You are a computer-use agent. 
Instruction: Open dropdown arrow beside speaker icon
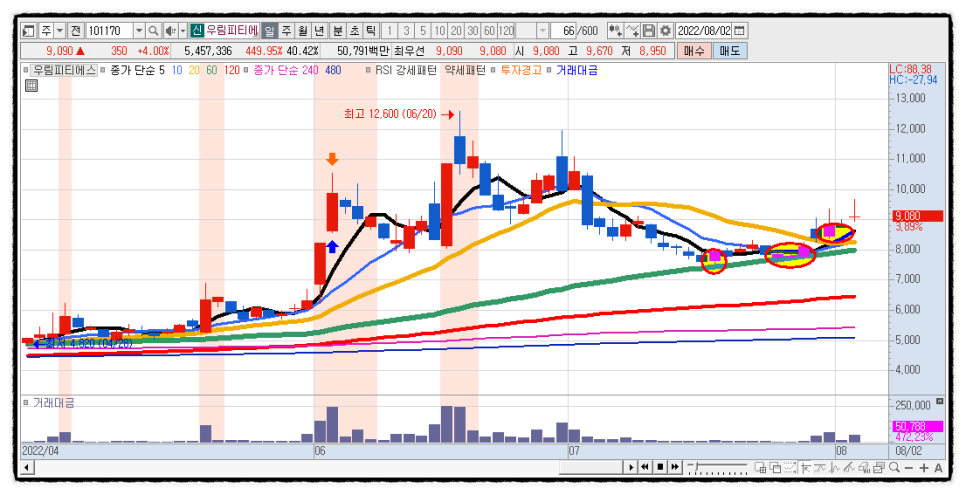point(182,30)
